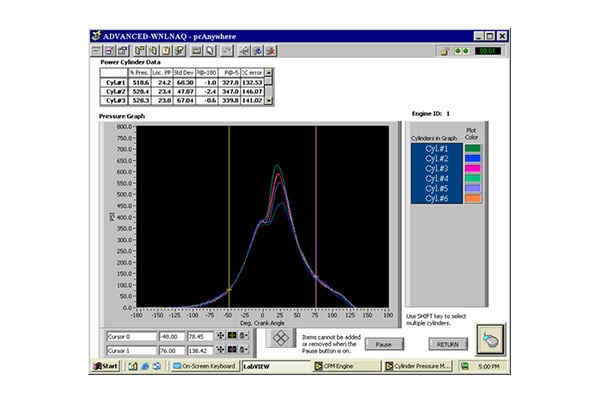The image size is (600, 400).
Task: Click the ninth pcAnywhere toolbar icon
Action: point(209,51)
